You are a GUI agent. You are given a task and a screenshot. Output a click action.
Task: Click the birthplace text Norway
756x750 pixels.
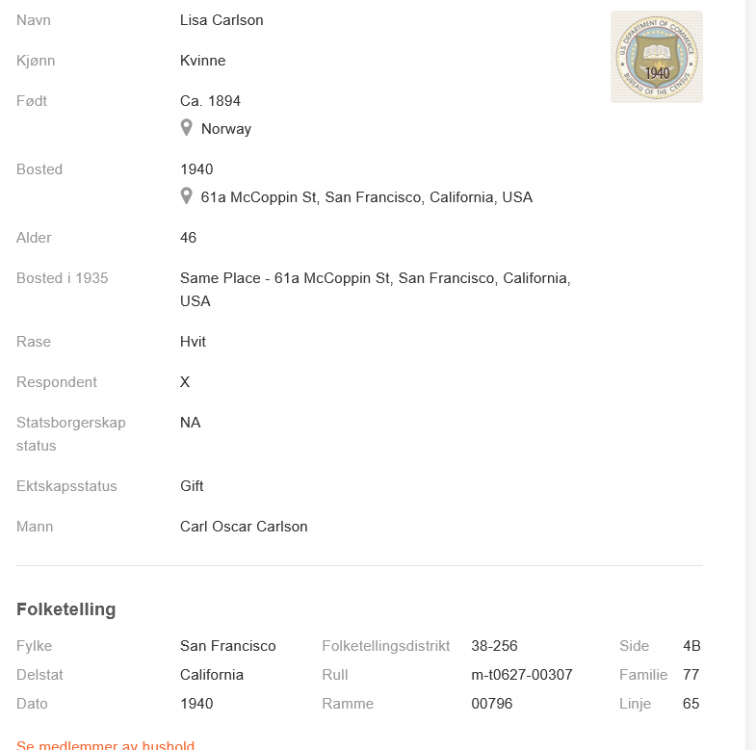(226, 129)
